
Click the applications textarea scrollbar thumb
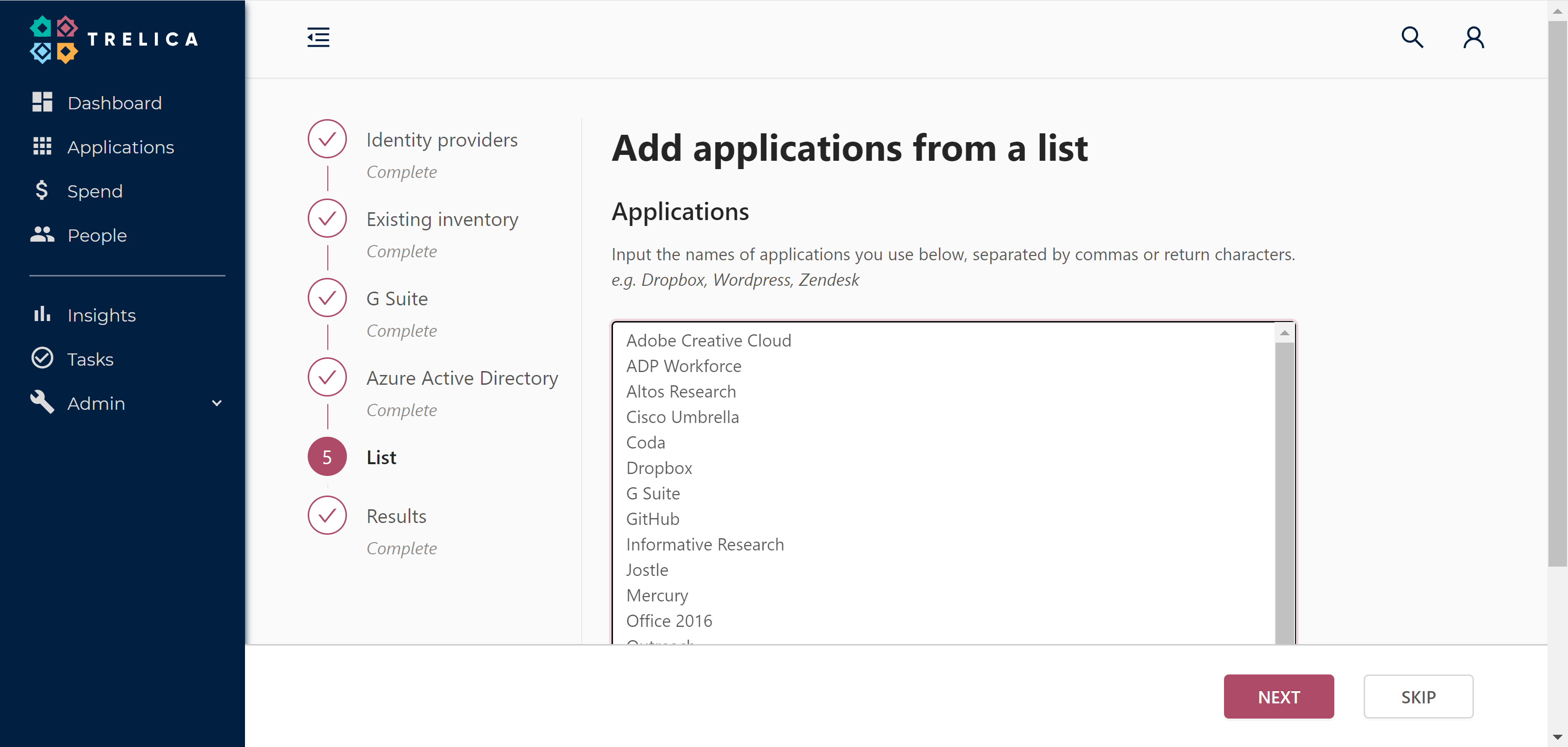(1284, 493)
